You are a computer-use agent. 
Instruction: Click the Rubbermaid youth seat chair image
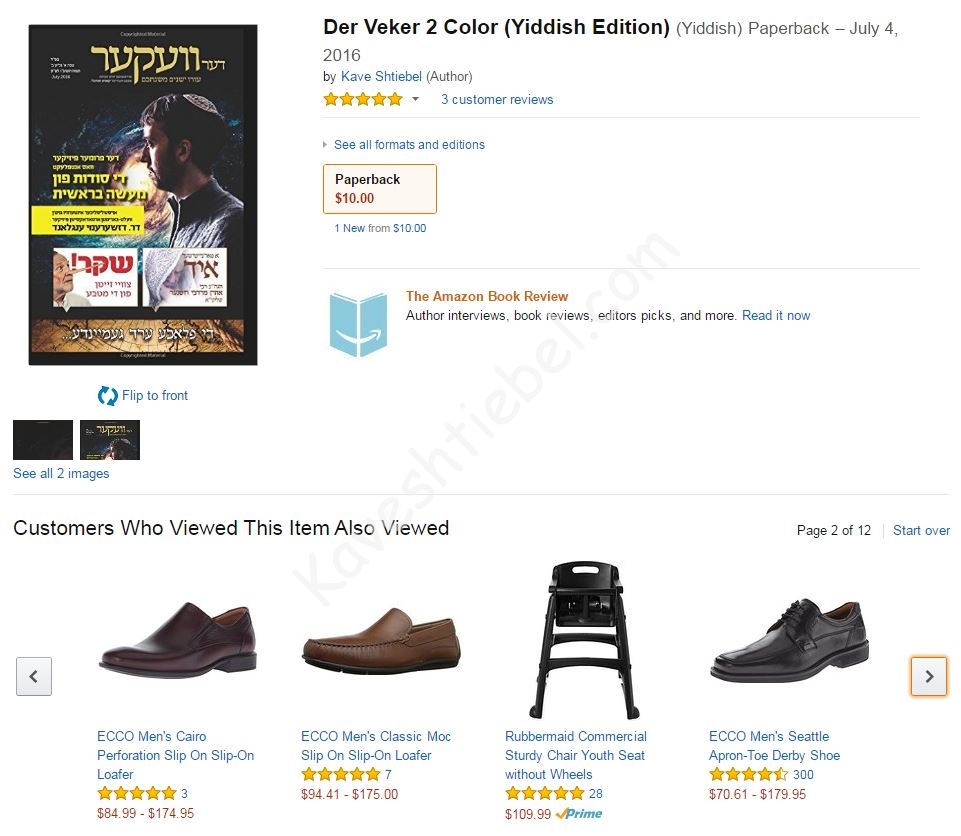(585, 640)
